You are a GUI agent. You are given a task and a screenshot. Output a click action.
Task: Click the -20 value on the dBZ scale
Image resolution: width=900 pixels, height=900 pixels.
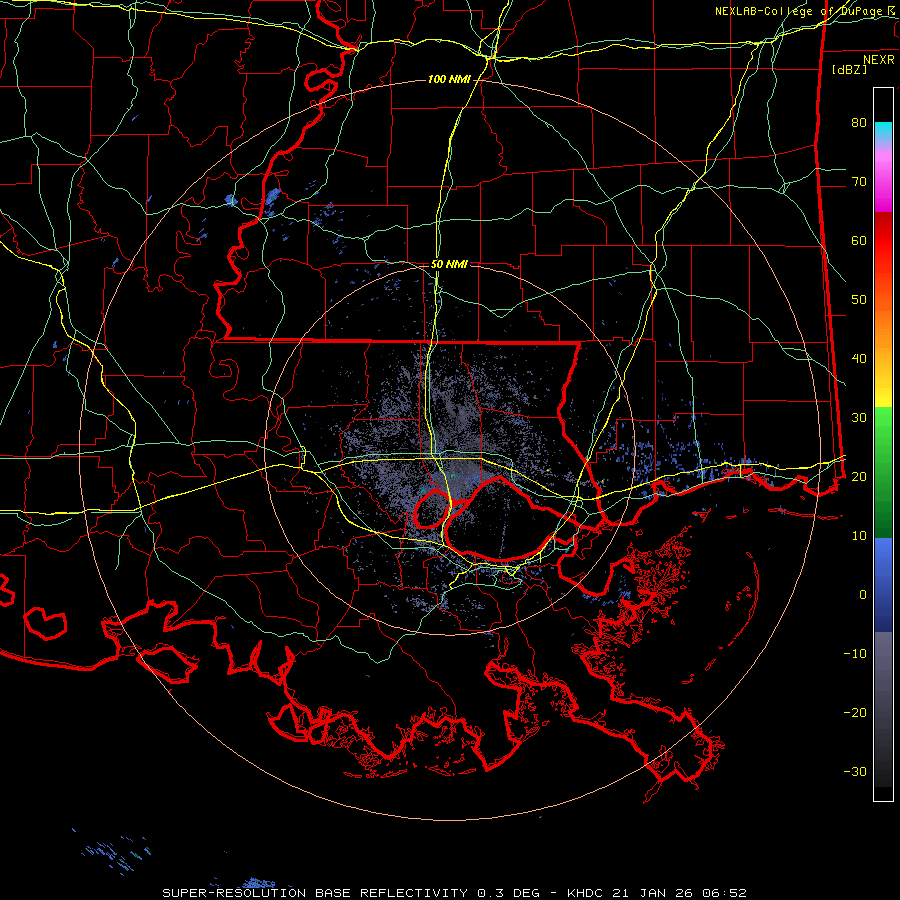pyautogui.click(x=855, y=712)
